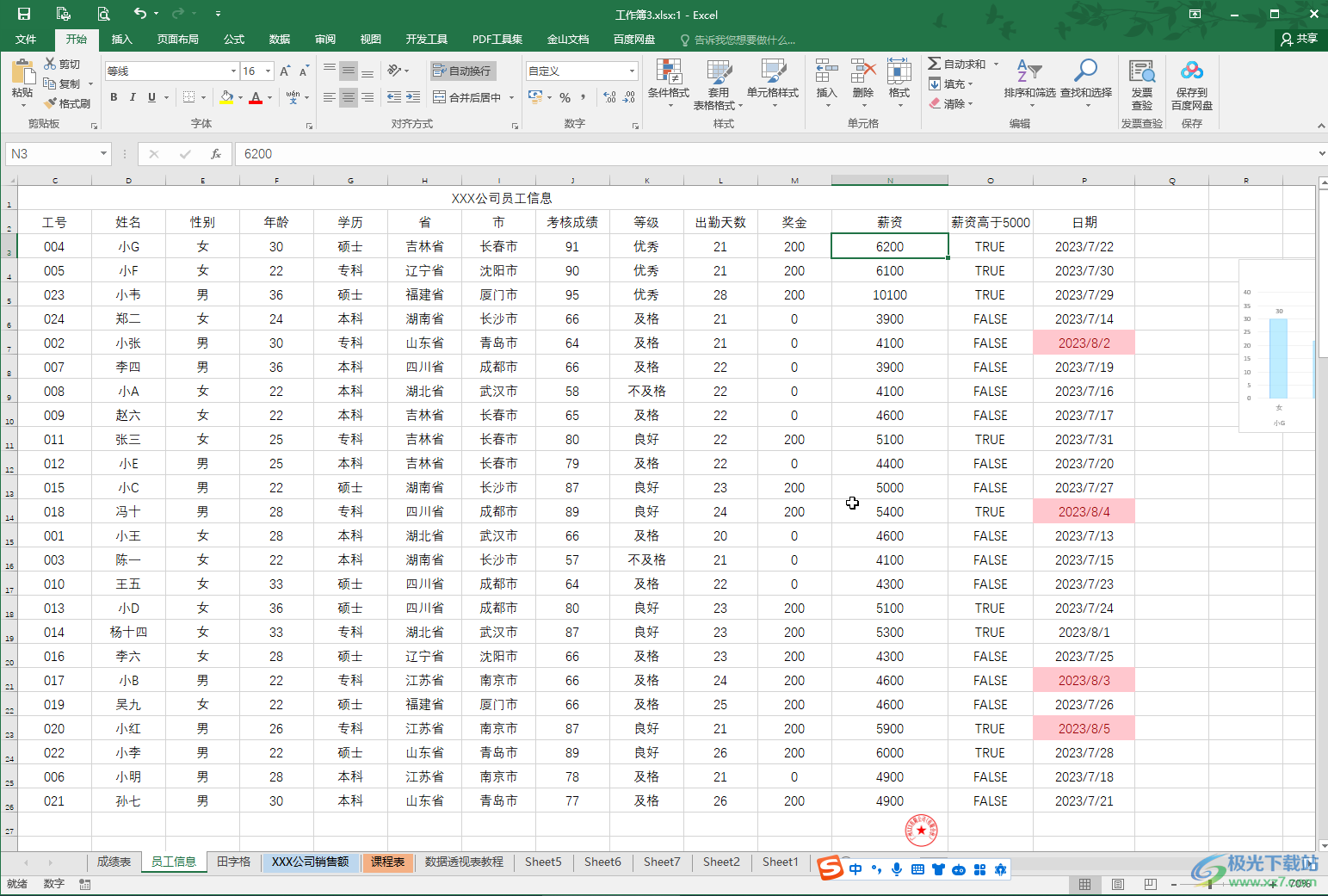Switch to Page Layout view in status bar

(1117, 884)
